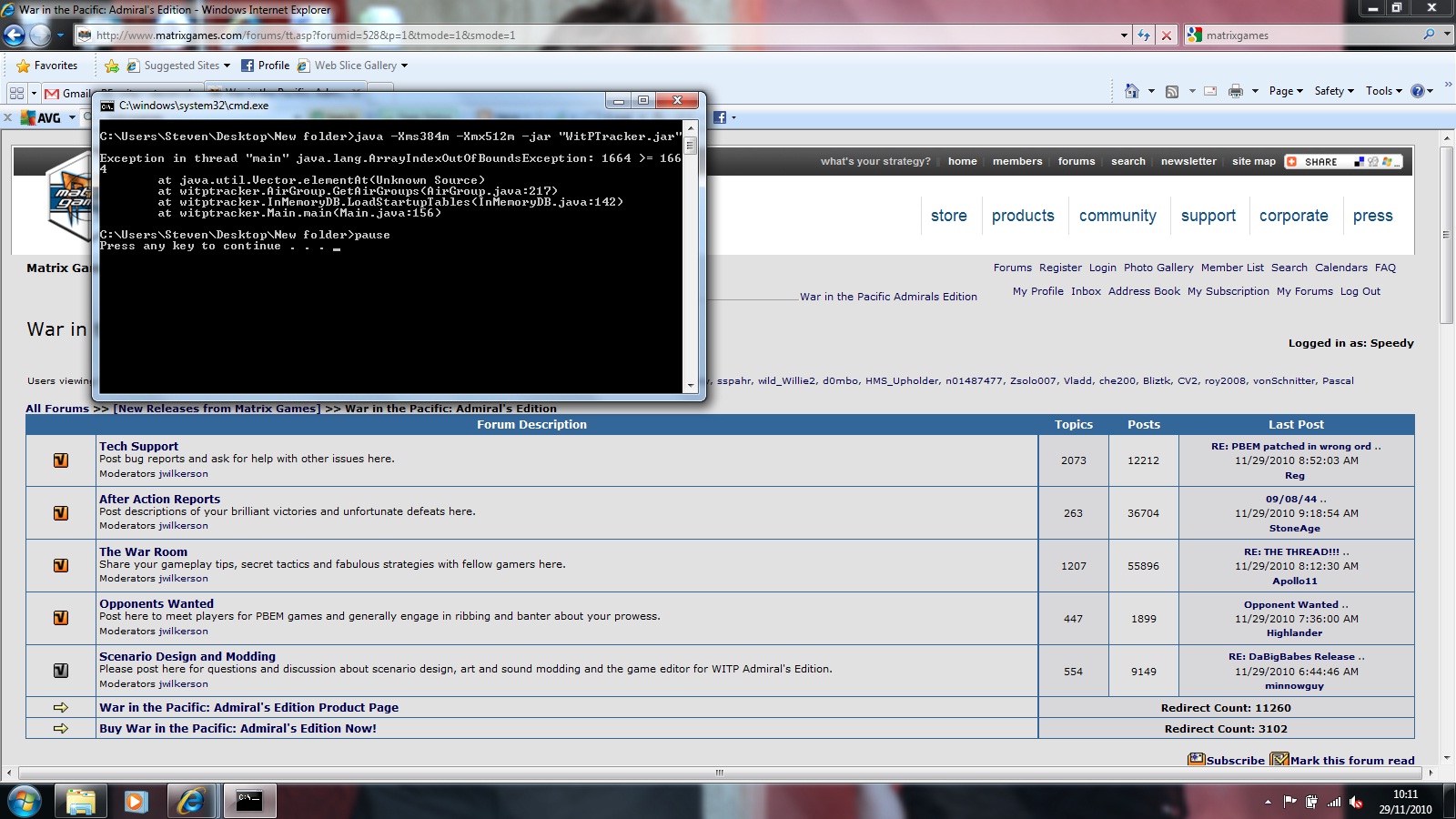Click the Read Mail envelope icon
The width and height of the screenshot is (1456, 819).
[x=1210, y=91]
